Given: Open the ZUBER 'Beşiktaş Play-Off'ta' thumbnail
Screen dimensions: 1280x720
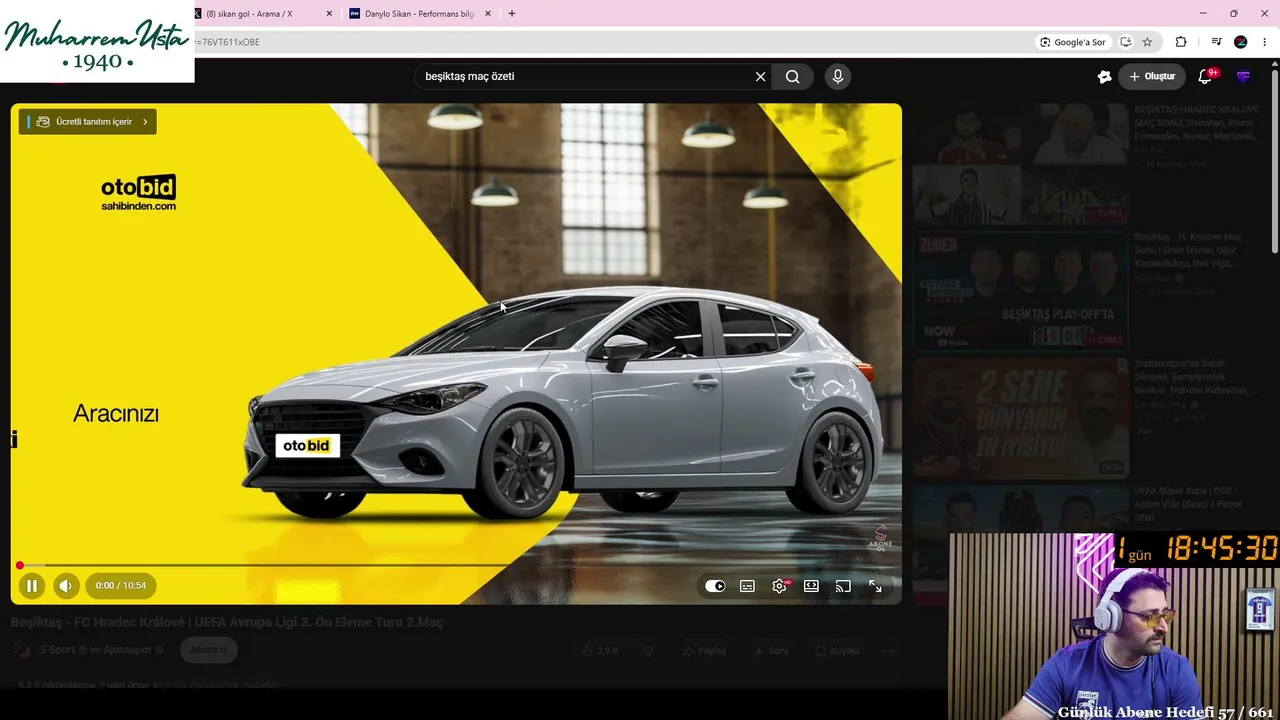Looking at the screenshot, I should tap(1019, 291).
